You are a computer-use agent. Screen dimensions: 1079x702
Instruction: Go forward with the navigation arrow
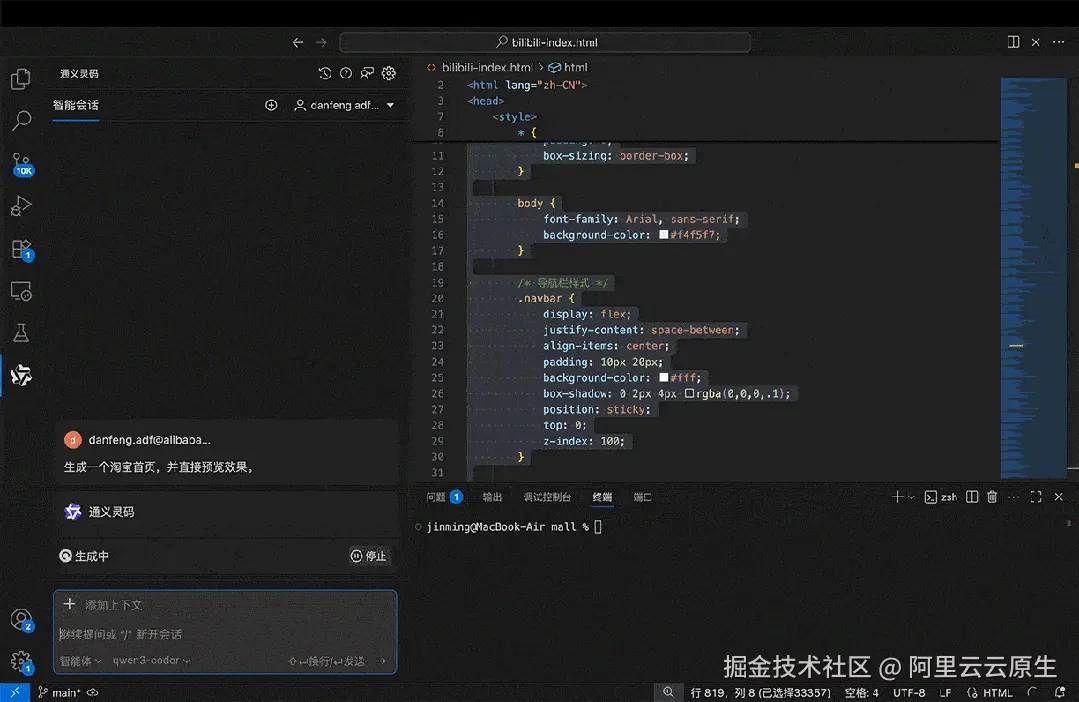(x=321, y=42)
